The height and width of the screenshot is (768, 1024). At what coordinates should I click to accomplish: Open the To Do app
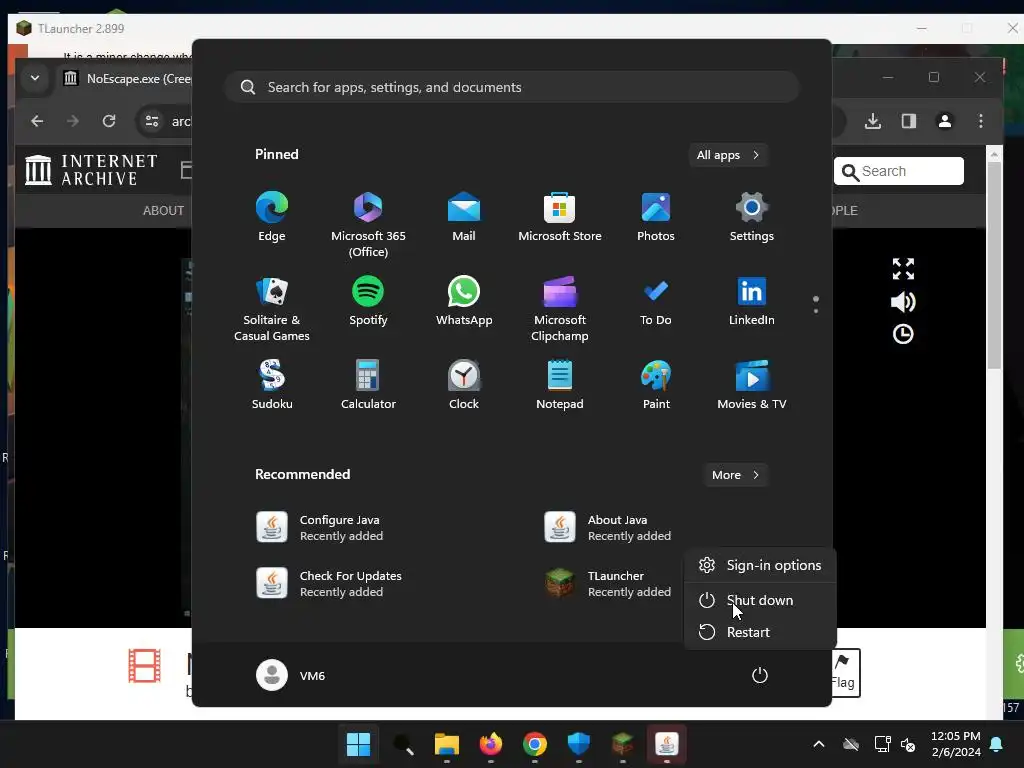click(656, 301)
